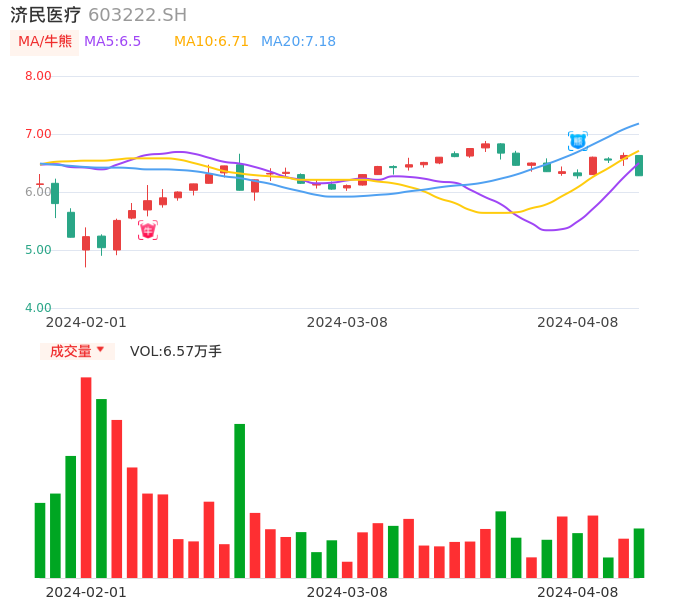This screenshot has height=606, width=686.
Task: Click the 成交量 indicator label
Action: pyautogui.click(x=70, y=351)
